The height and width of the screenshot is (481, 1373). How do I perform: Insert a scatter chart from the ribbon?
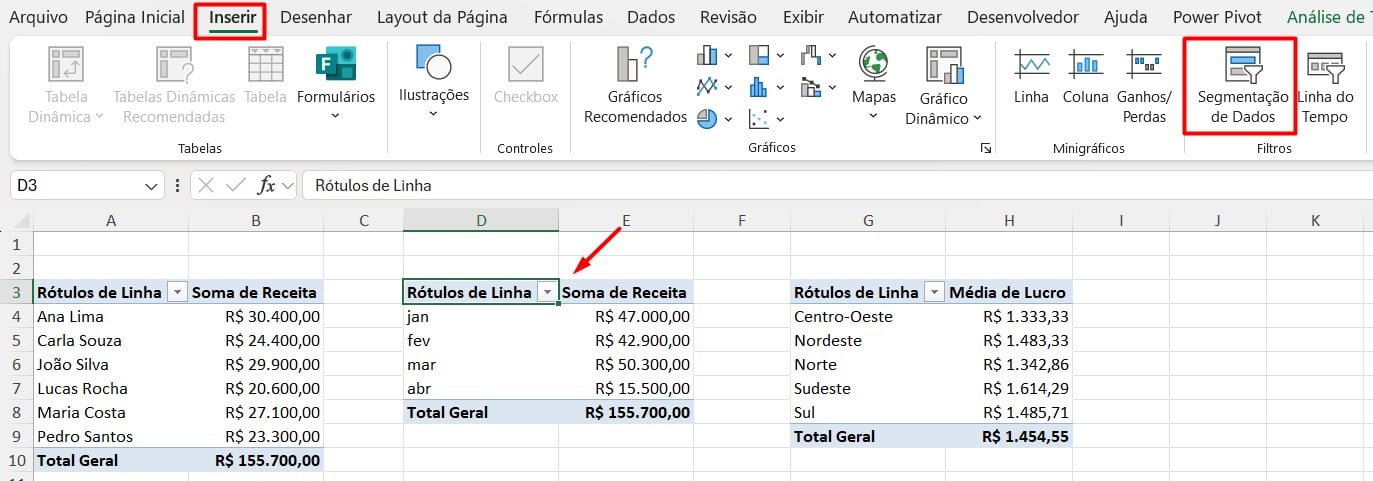tap(759, 119)
